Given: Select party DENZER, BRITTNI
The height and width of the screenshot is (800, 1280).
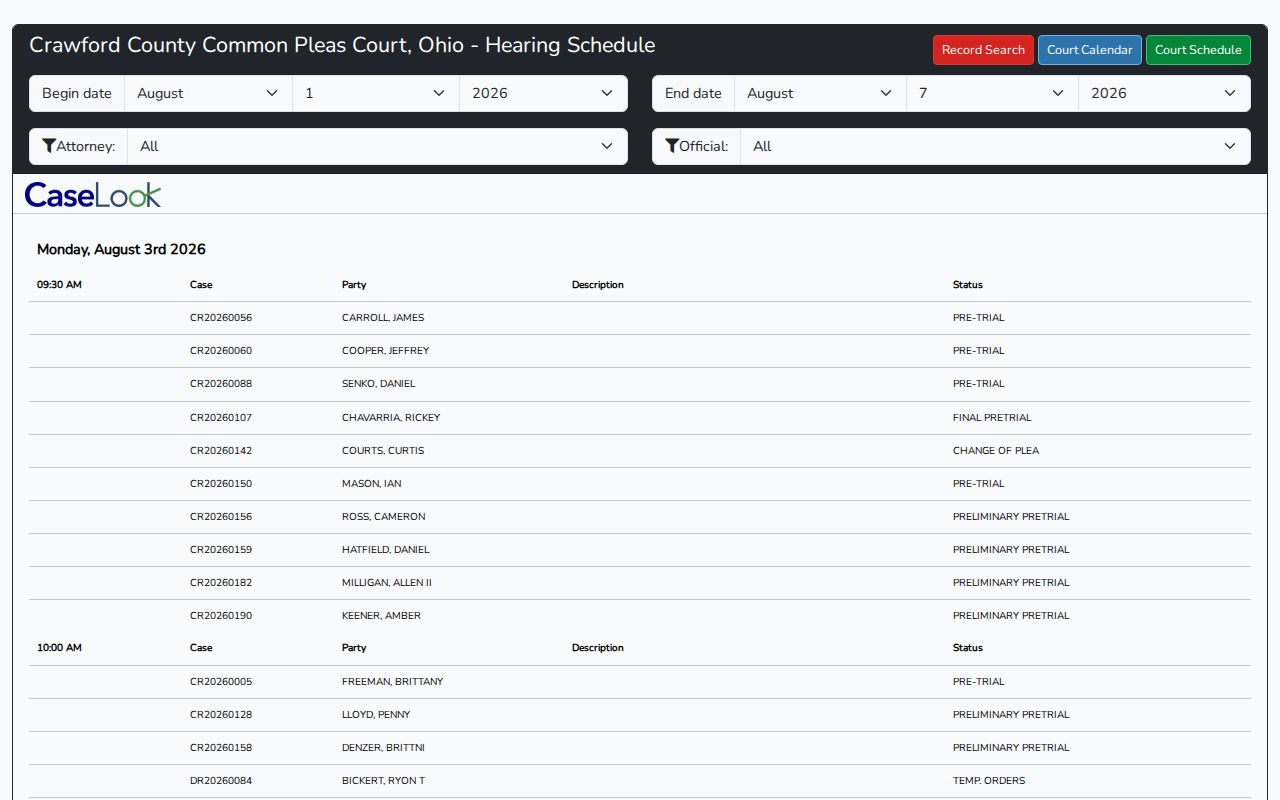Looking at the screenshot, I should [383, 748].
